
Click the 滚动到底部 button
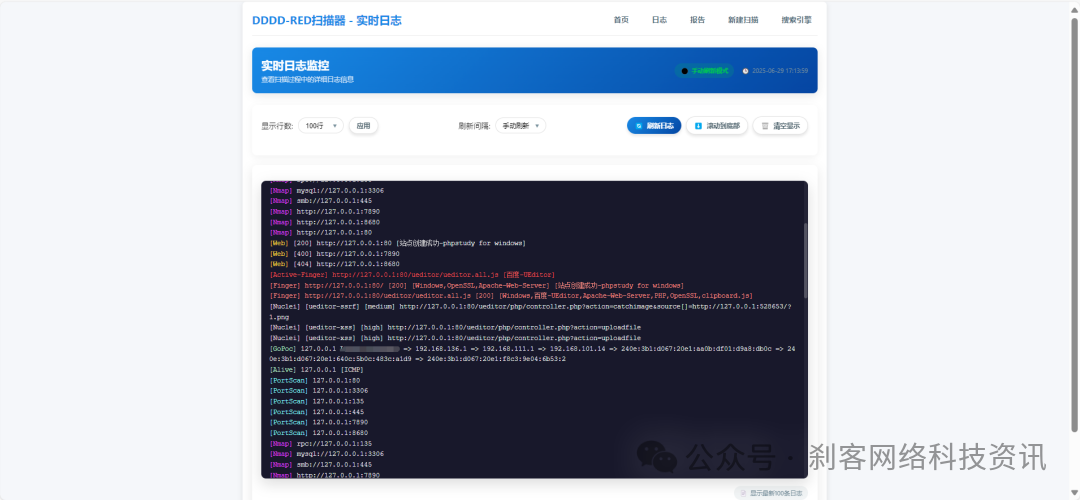[716, 126]
